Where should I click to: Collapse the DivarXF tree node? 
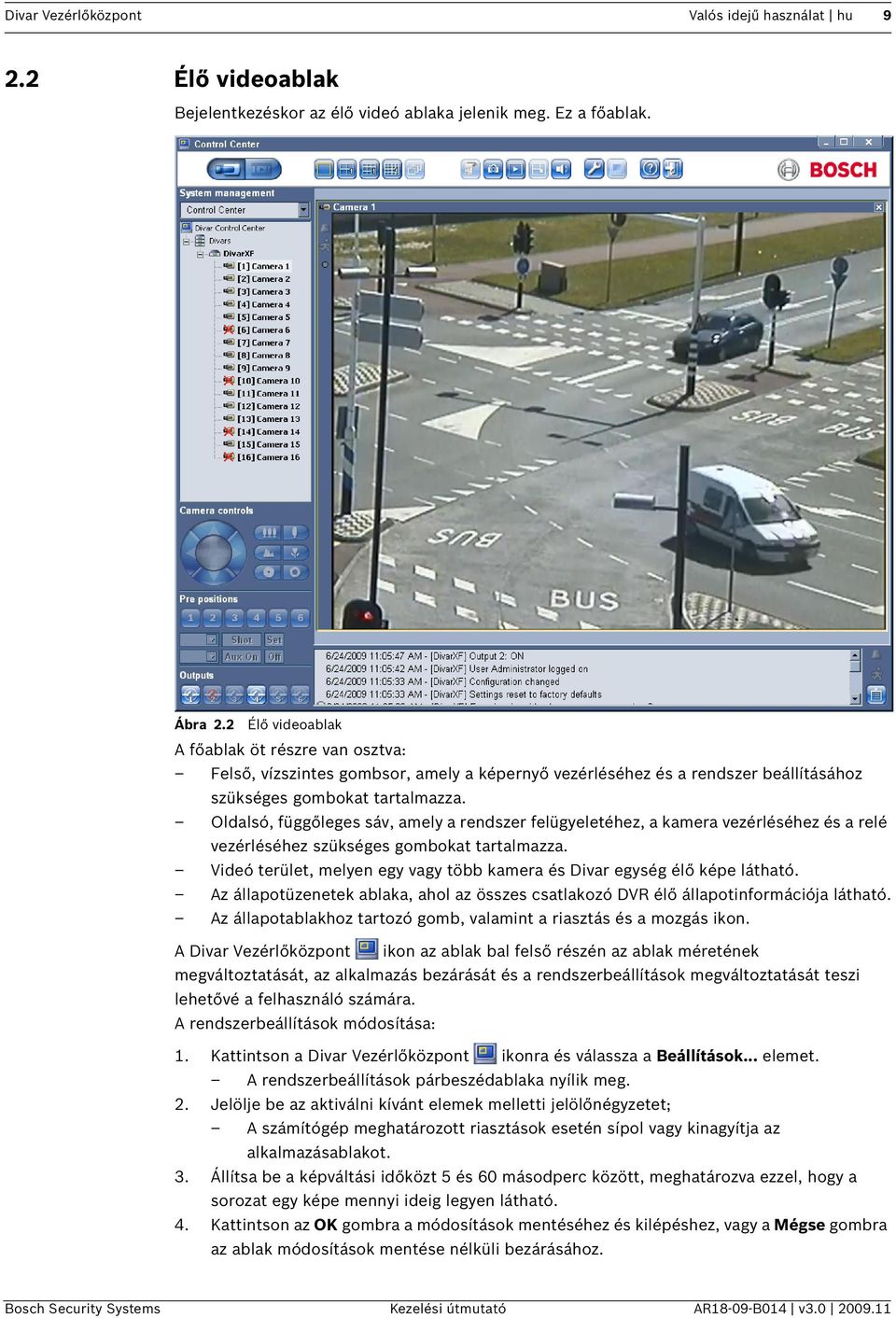point(200,254)
